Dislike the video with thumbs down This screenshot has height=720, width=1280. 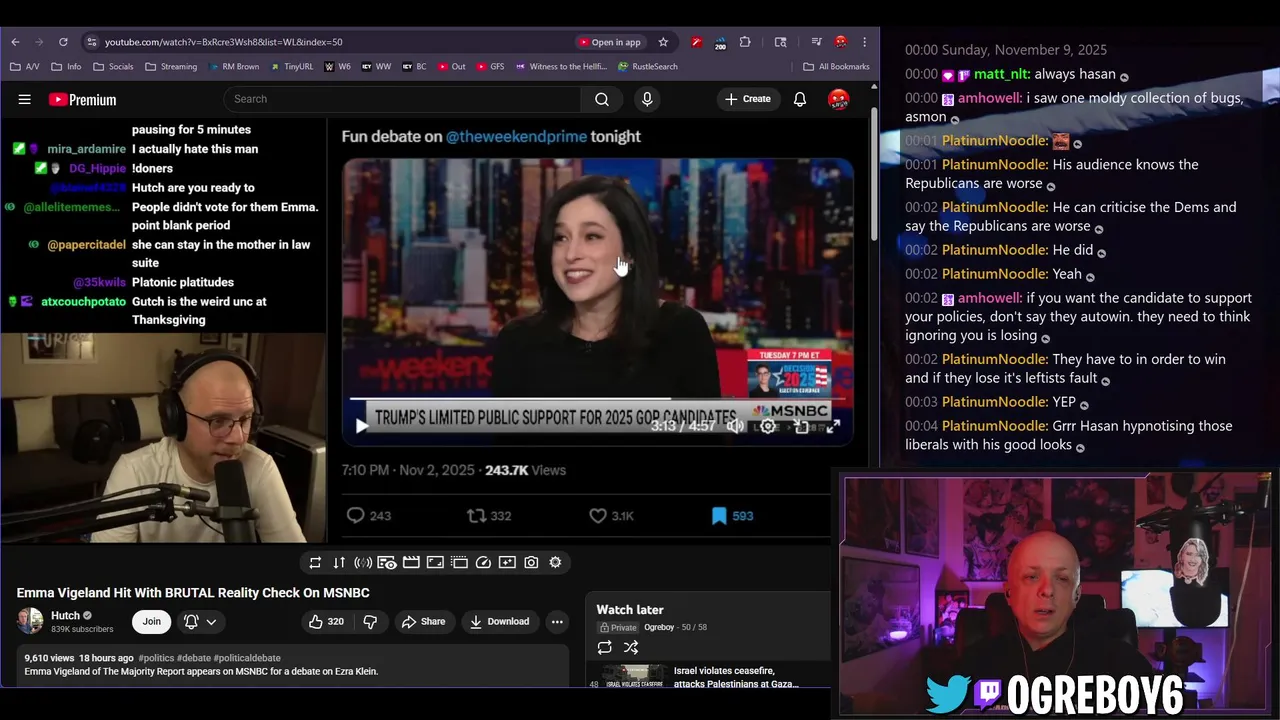pyautogui.click(x=370, y=622)
